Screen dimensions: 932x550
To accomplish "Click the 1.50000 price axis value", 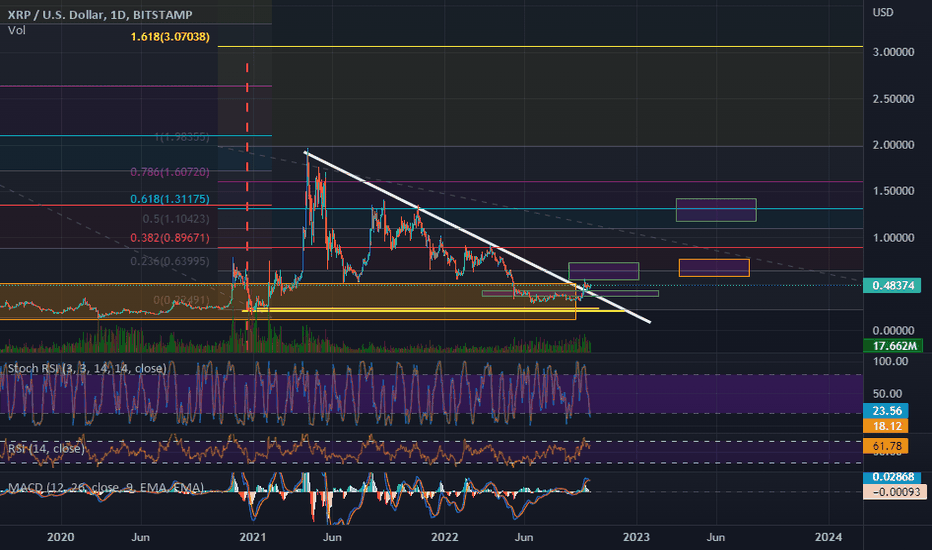I will click(x=893, y=191).
